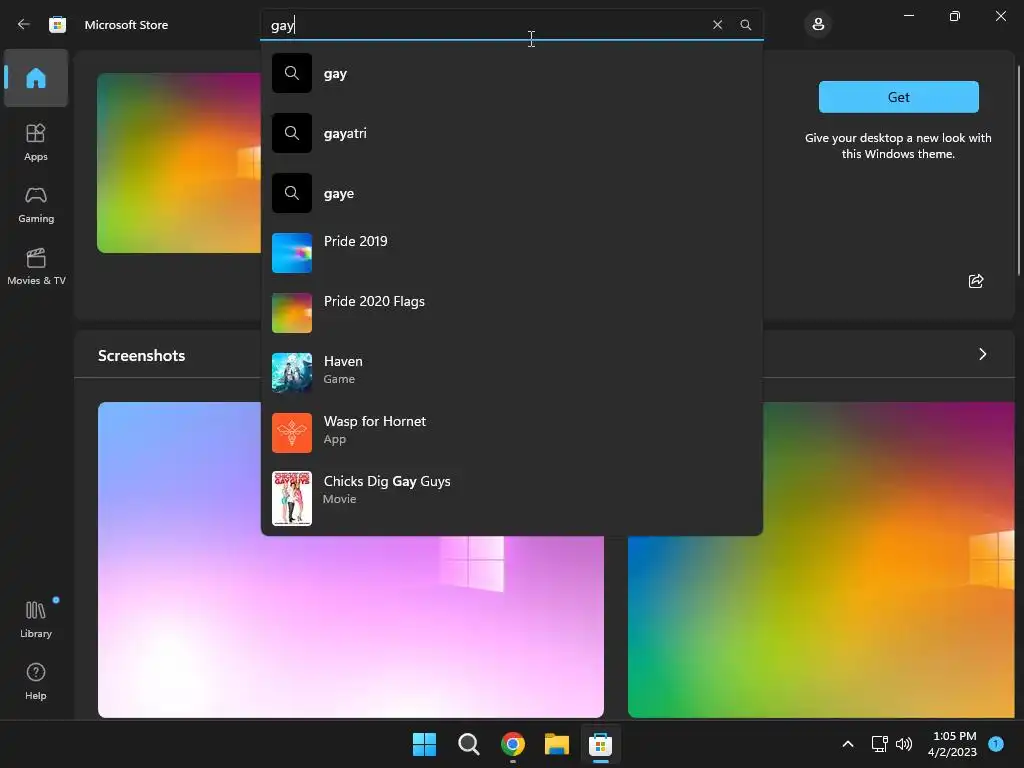1024x768 pixels.
Task: Switch to the Gaming section
Action: 36,204
